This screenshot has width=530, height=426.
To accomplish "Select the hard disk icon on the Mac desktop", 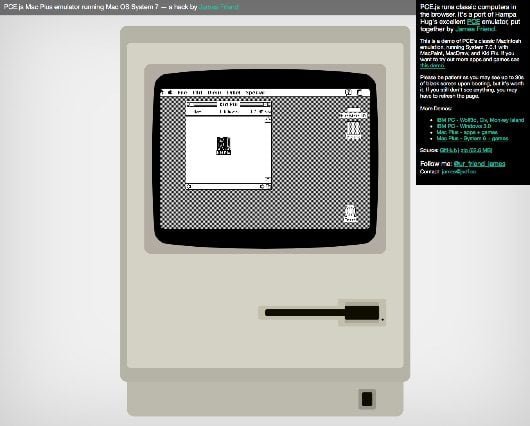I will click(x=353, y=113).
